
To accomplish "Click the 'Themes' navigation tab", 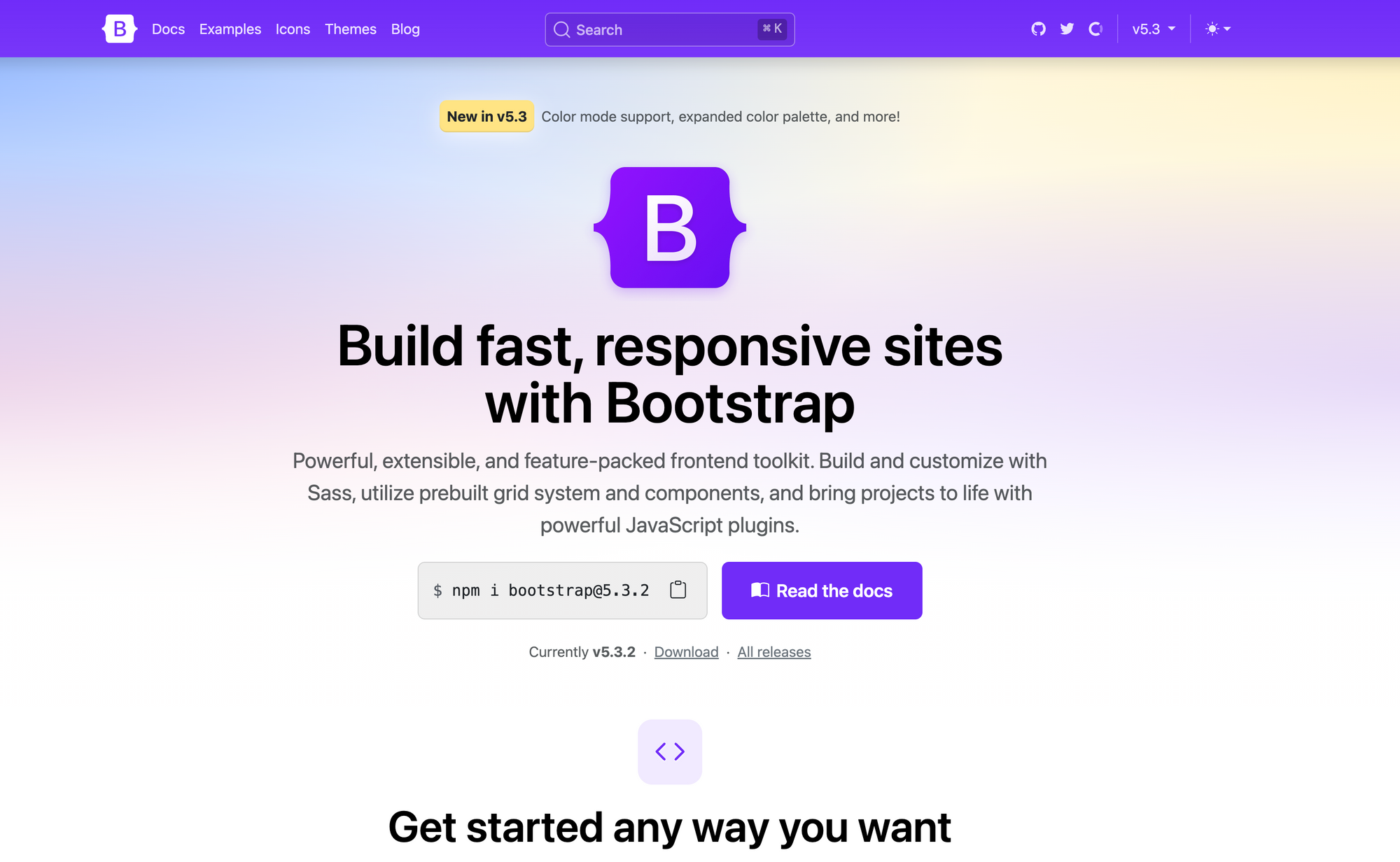I will point(351,28).
